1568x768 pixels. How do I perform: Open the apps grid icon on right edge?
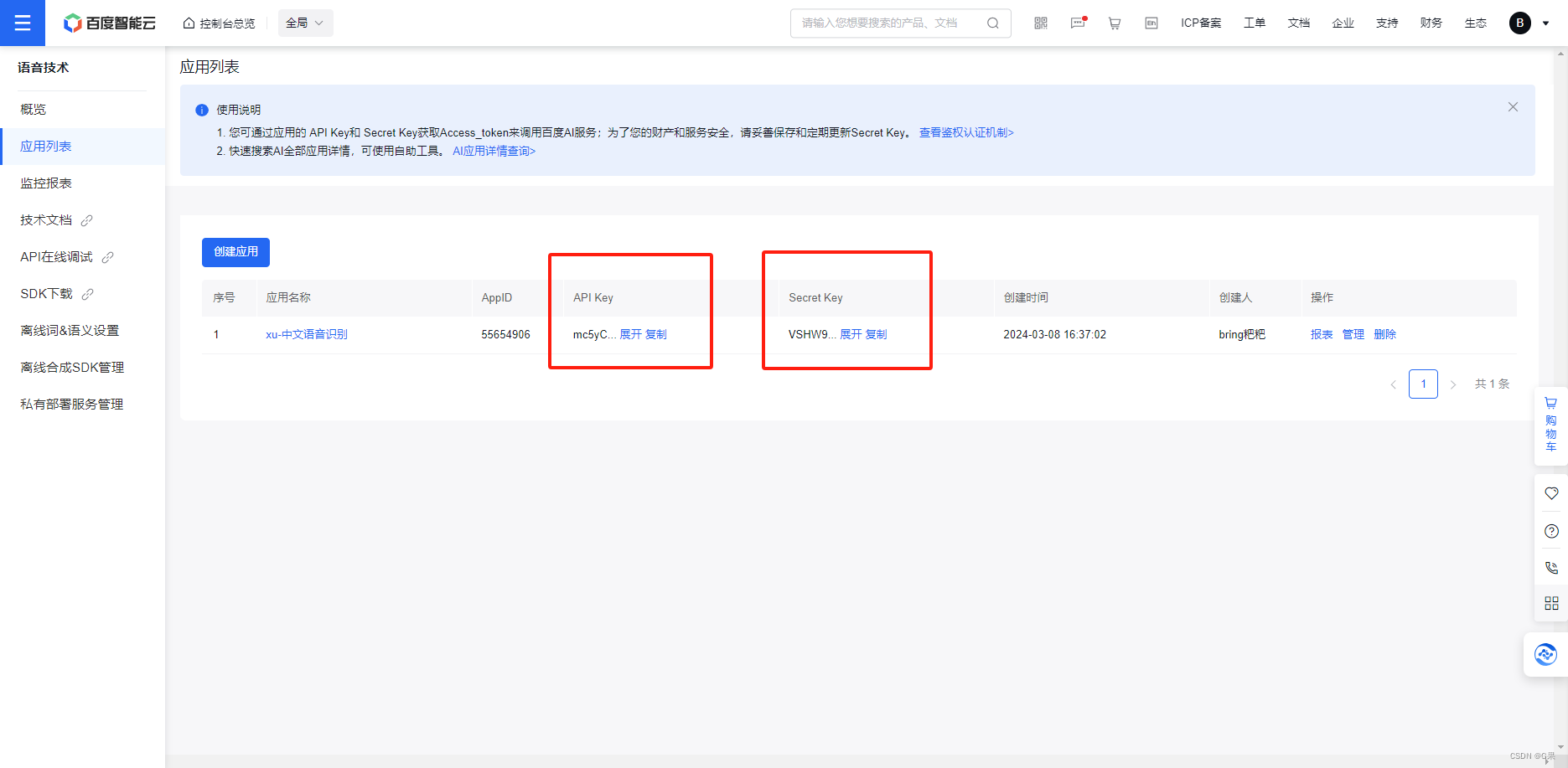[1550, 602]
